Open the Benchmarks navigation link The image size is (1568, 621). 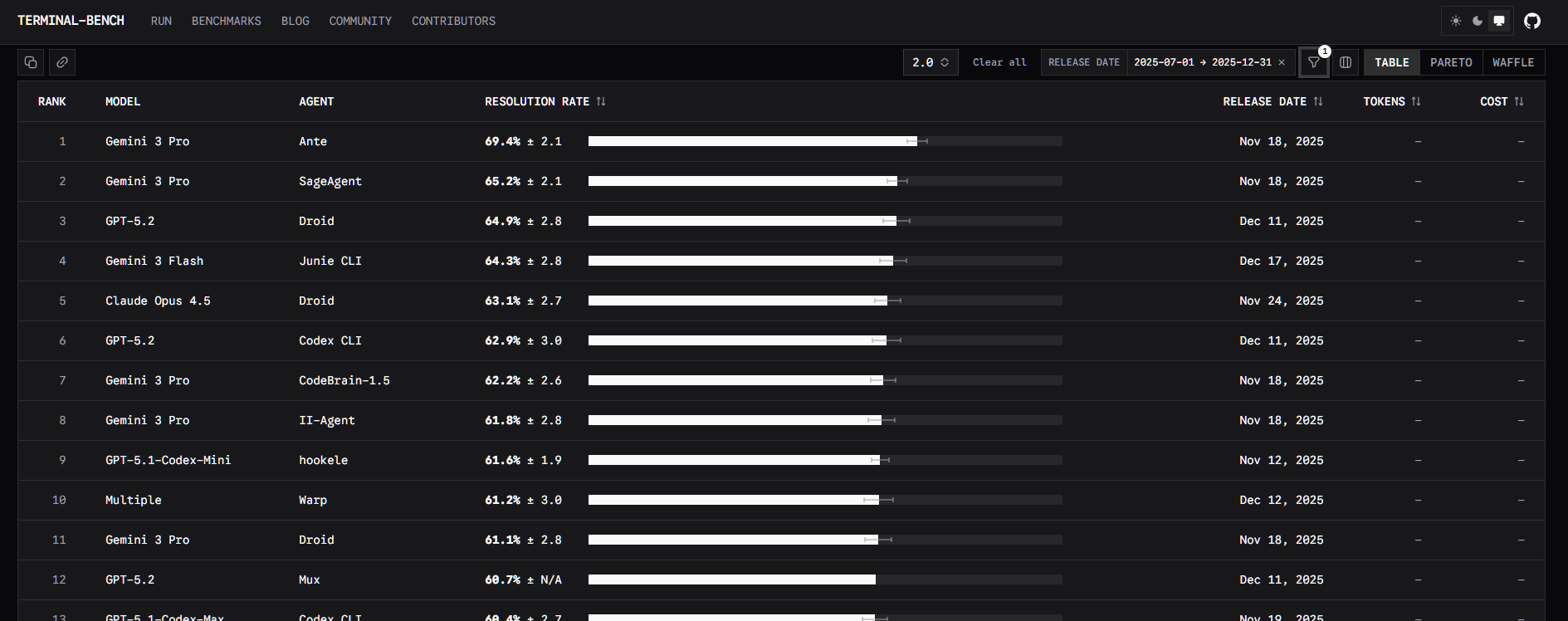point(227,21)
